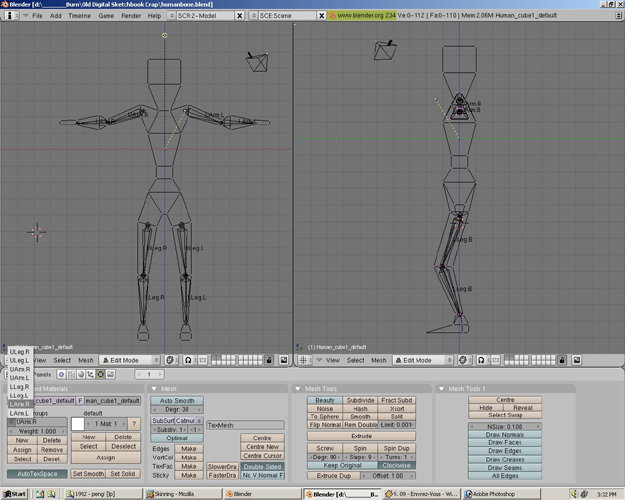Click the Extrude button
Viewport: 625px width, 500px height.
362,436
